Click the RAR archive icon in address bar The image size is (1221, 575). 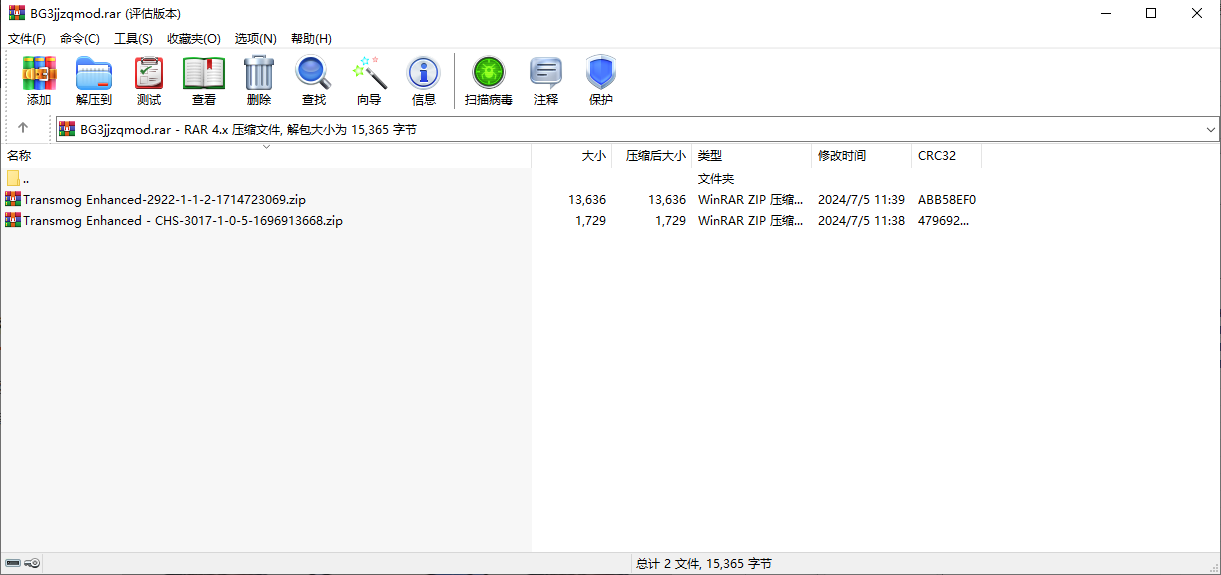tap(67, 130)
